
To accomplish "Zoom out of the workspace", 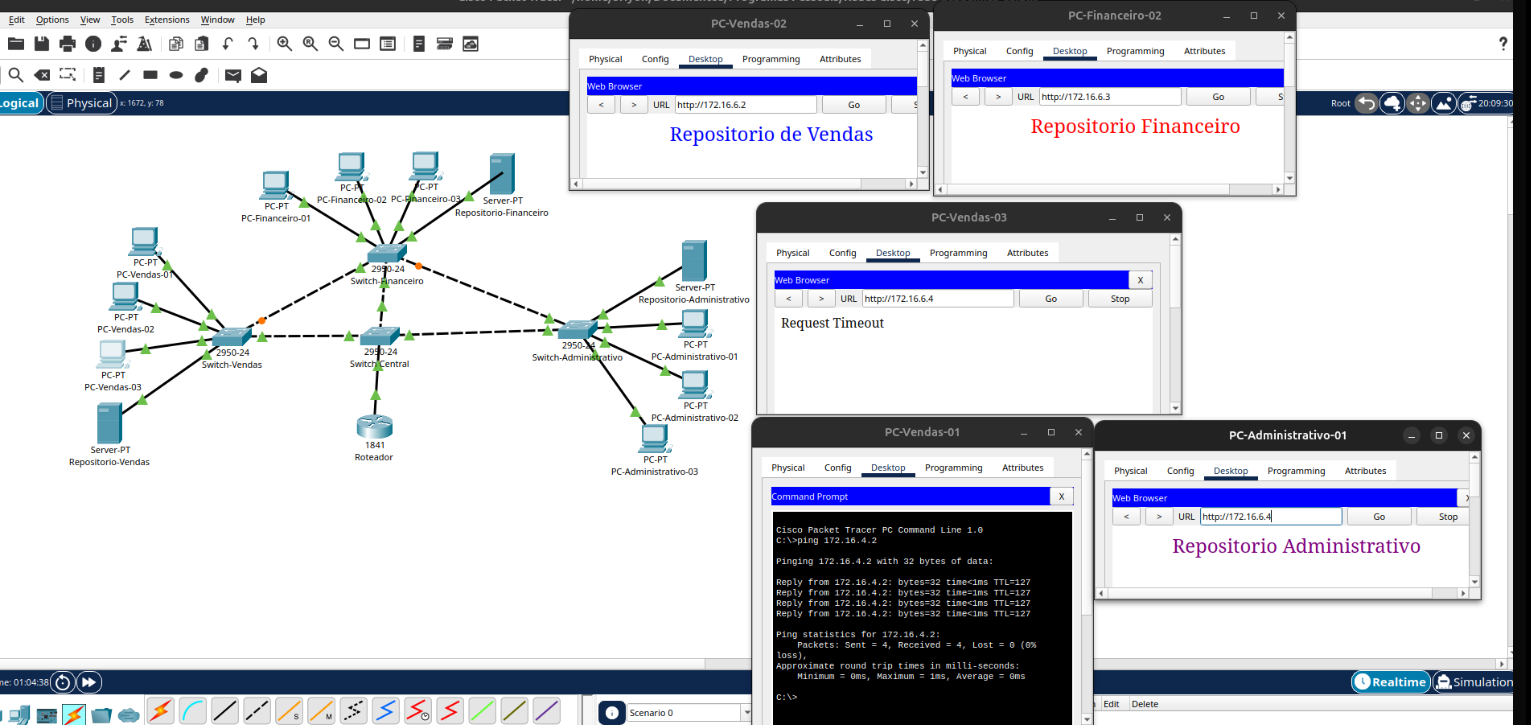I will tap(336, 44).
